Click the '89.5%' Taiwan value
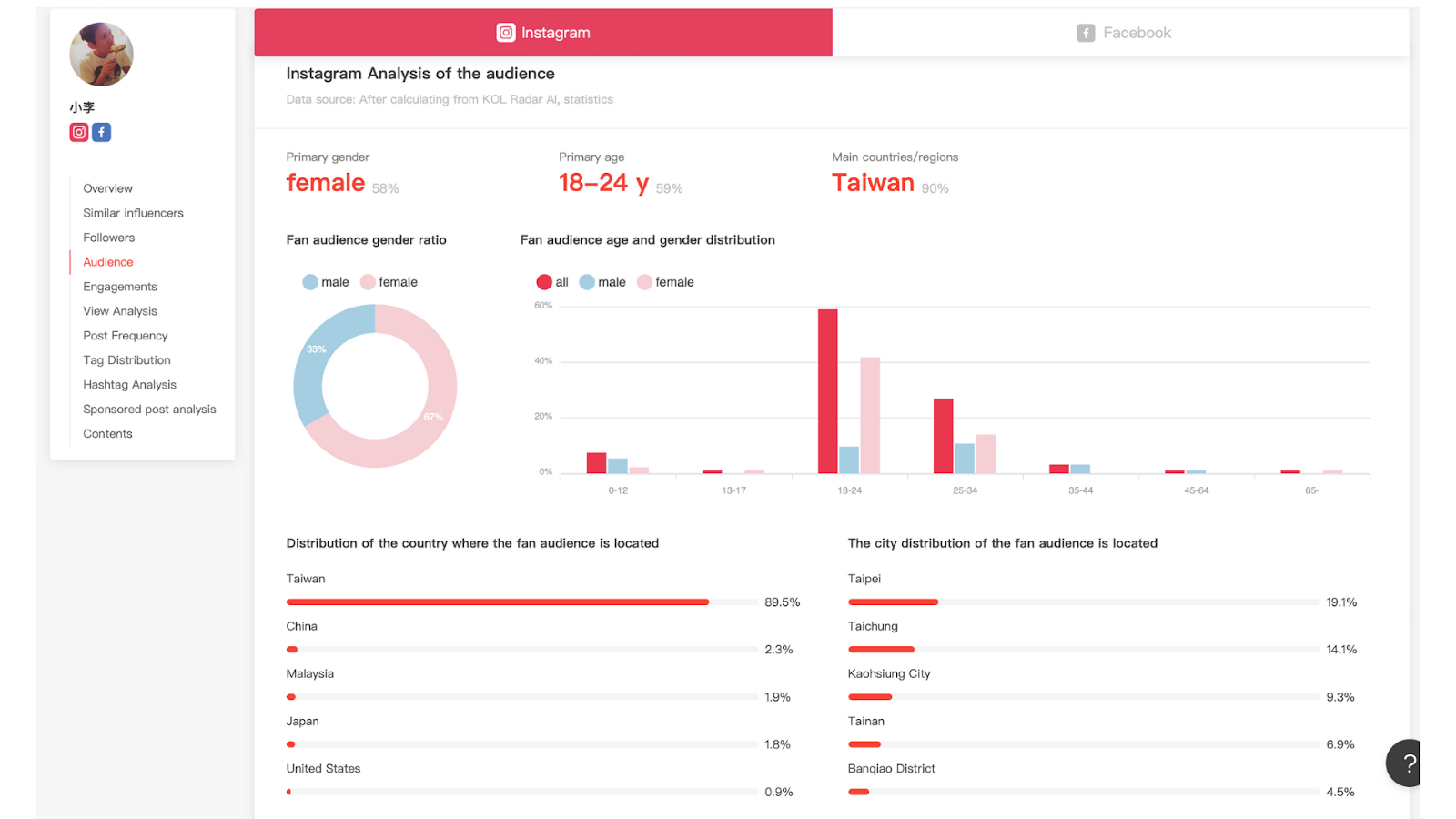 783,602
